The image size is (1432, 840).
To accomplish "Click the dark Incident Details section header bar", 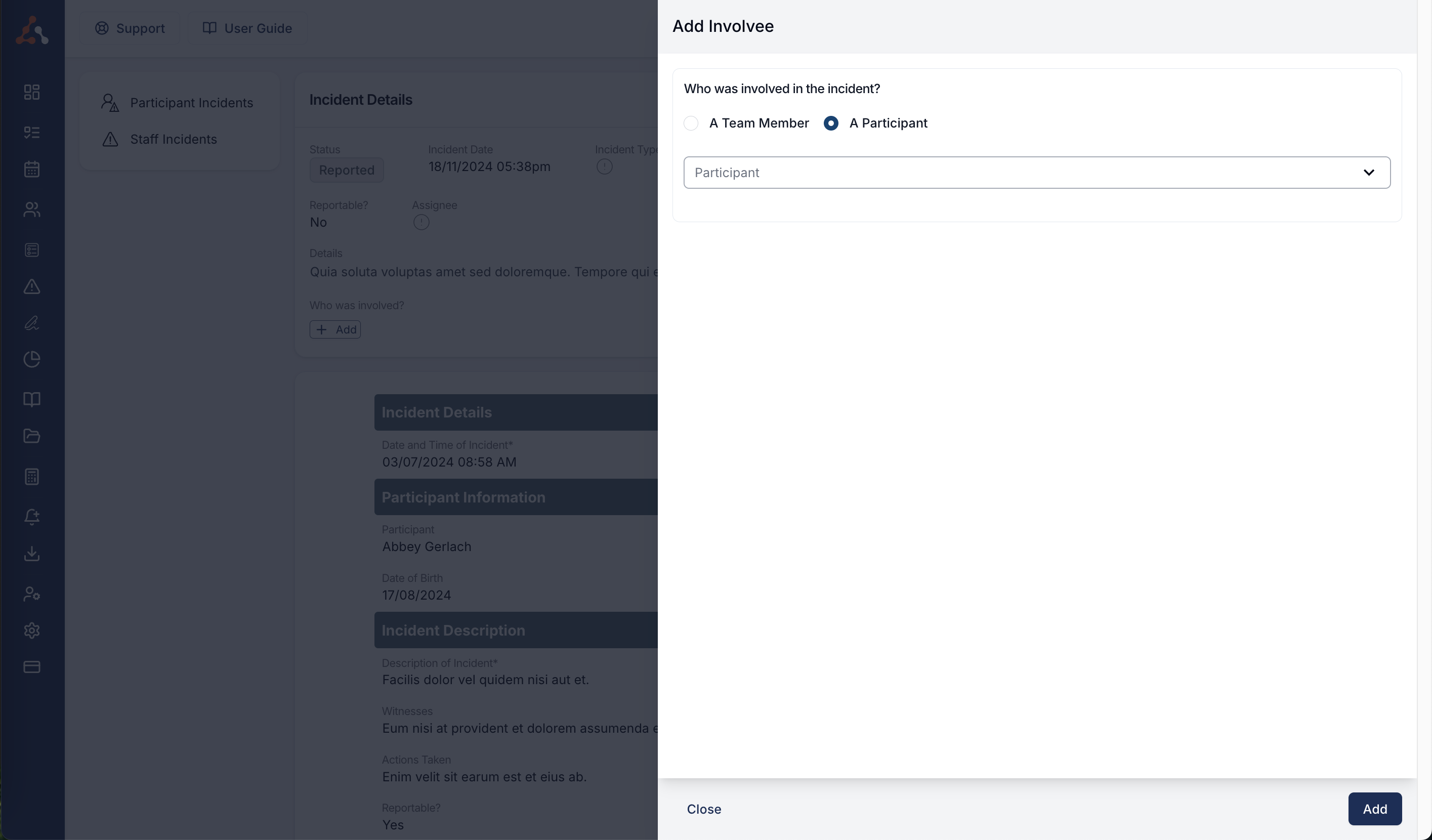I will (x=516, y=412).
